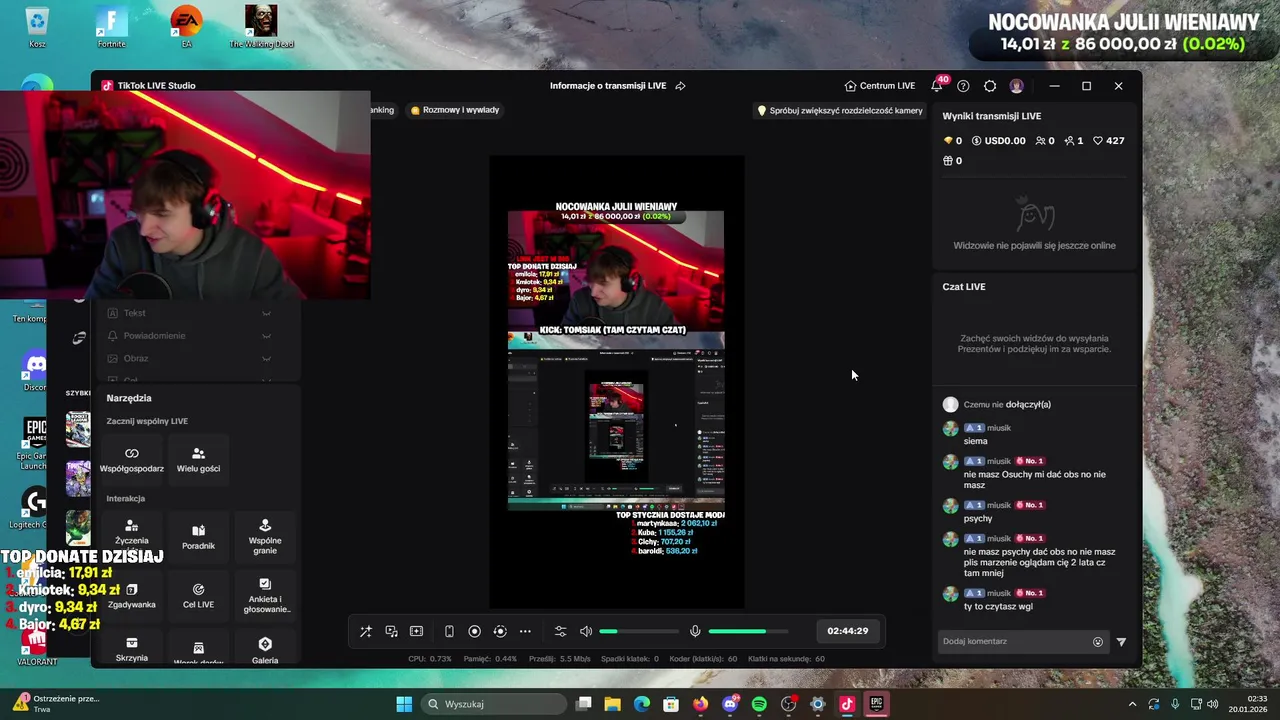Click 'ty to czytasz wgl' chat message
The width and height of the screenshot is (1280, 720).
(998, 607)
